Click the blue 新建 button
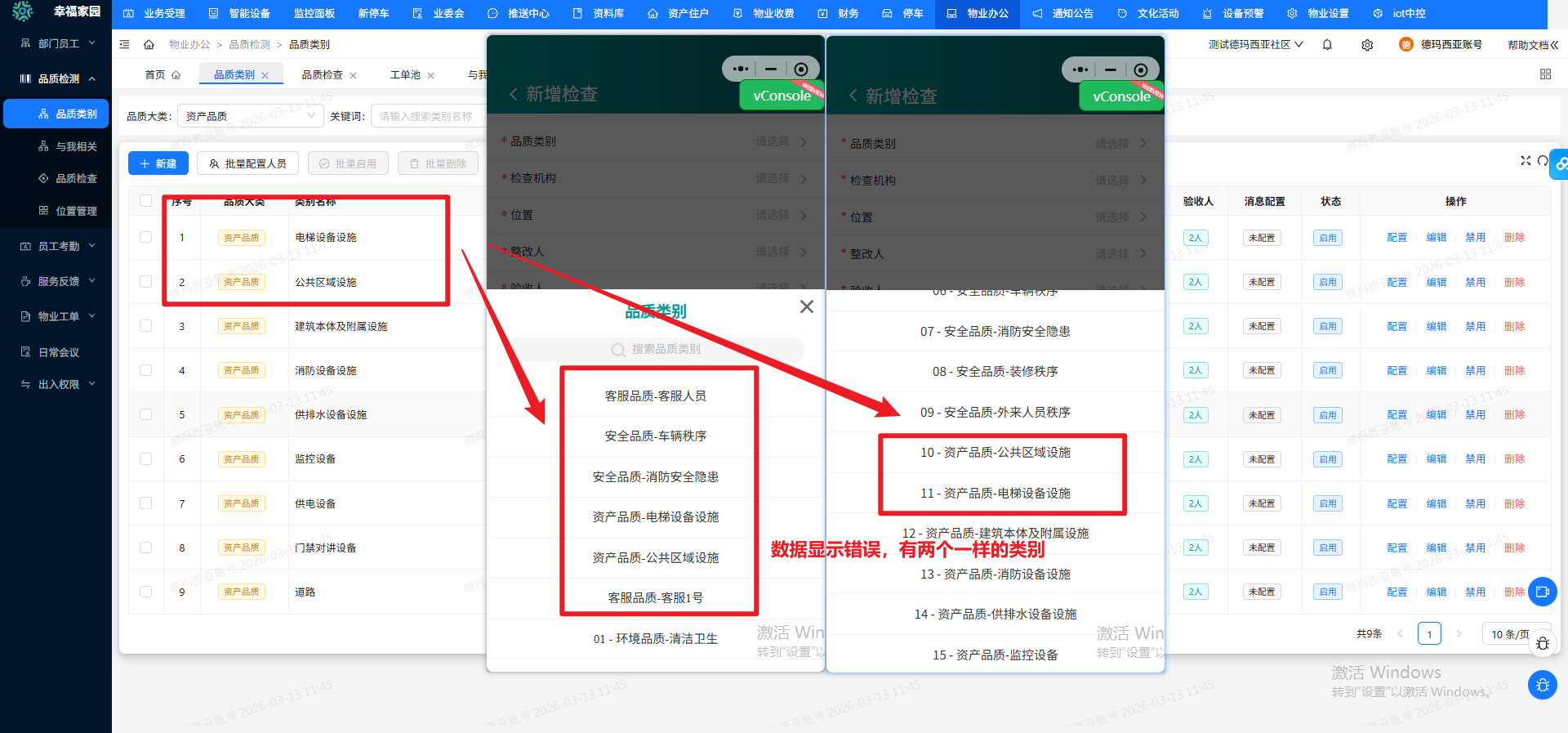Screen dimensions: 1568x733 pos(158,163)
